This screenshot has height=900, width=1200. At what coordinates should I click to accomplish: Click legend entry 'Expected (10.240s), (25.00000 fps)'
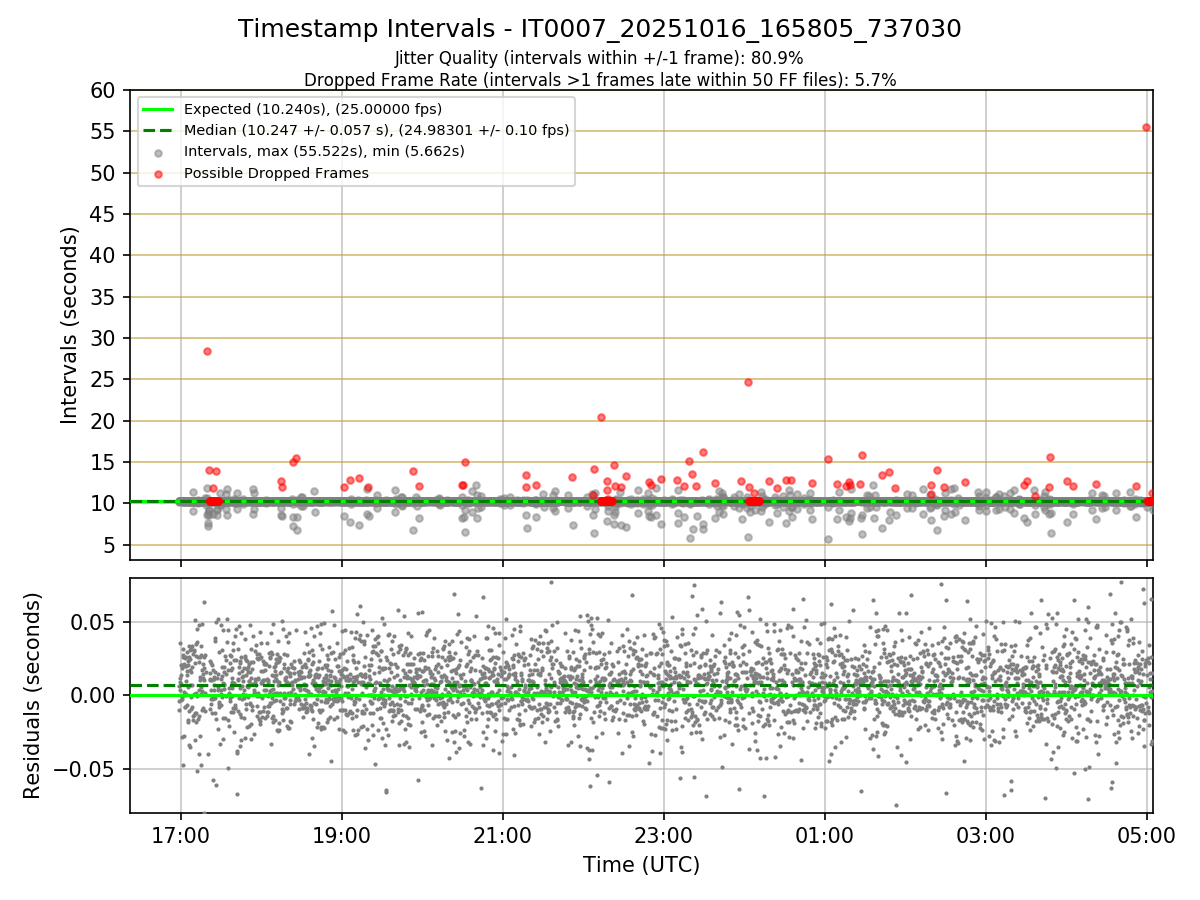(313, 109)
